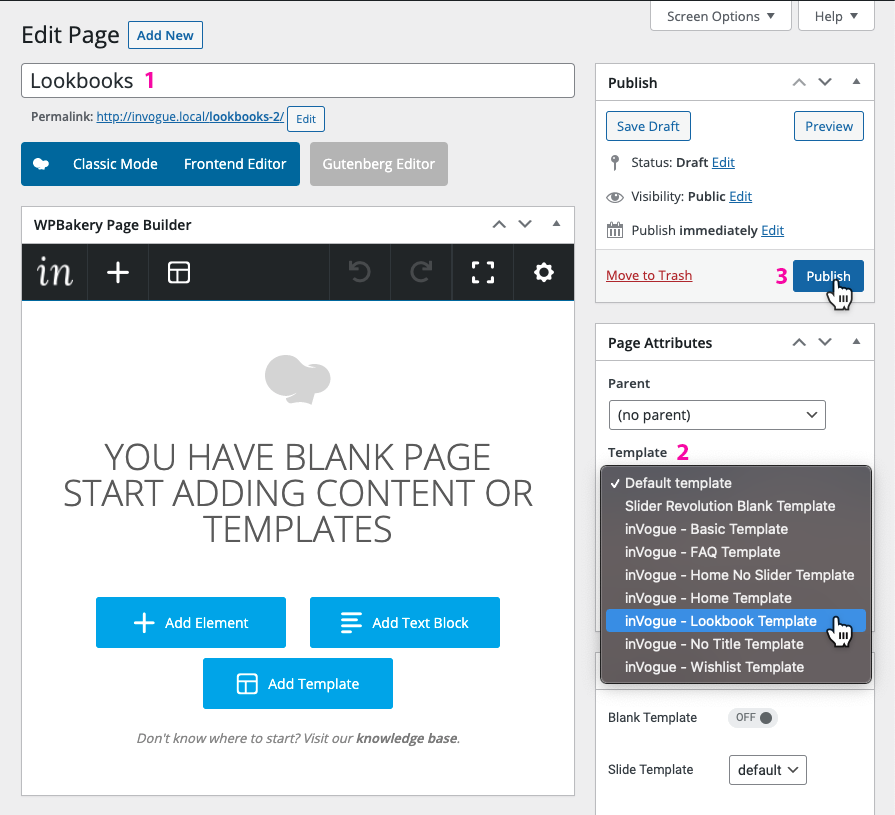Collapse the WPBakery Page Builder panel
Screen dimensions: 895x815
pos(557,225)
